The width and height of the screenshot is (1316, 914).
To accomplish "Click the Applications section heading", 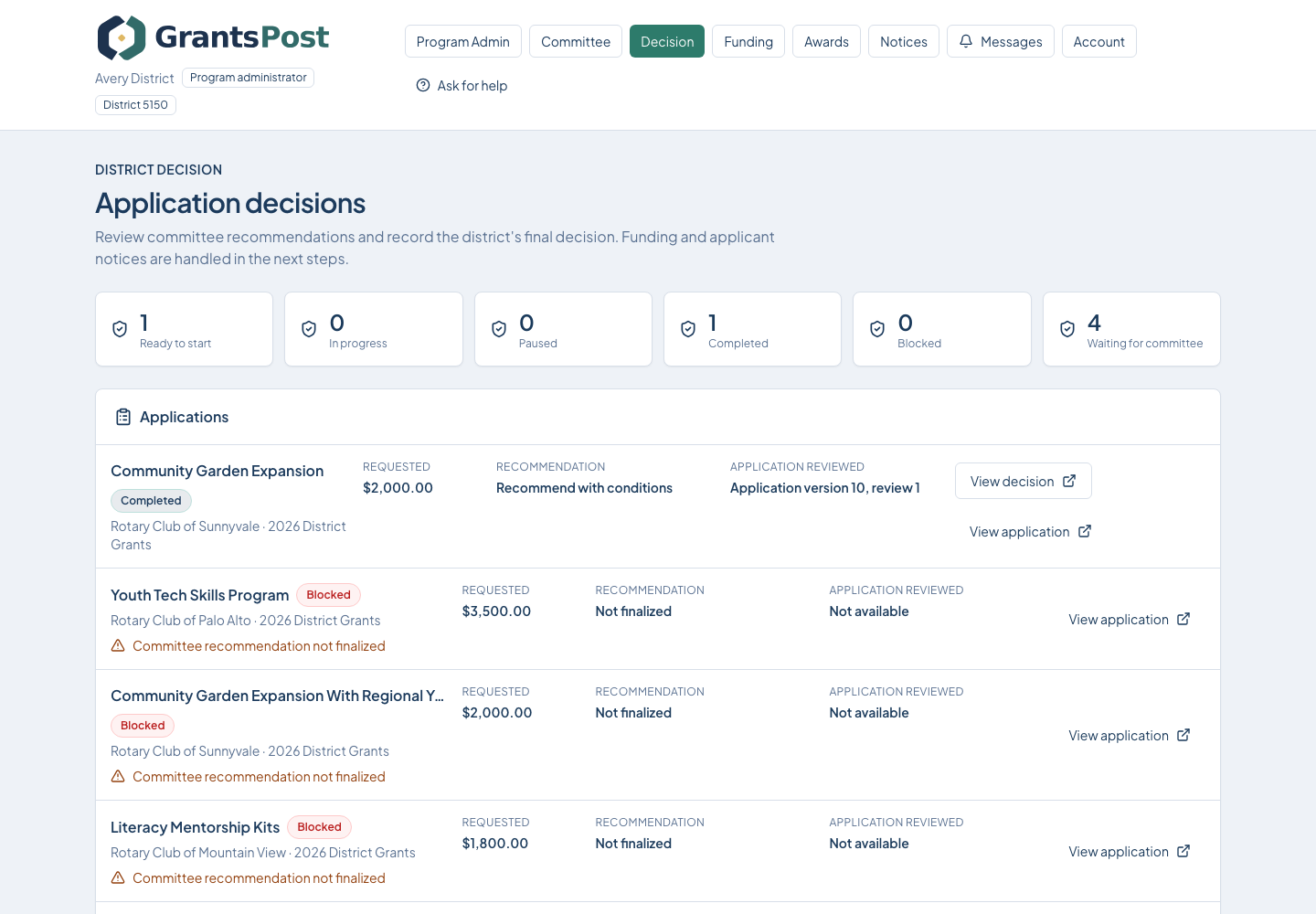I will 184,417.
